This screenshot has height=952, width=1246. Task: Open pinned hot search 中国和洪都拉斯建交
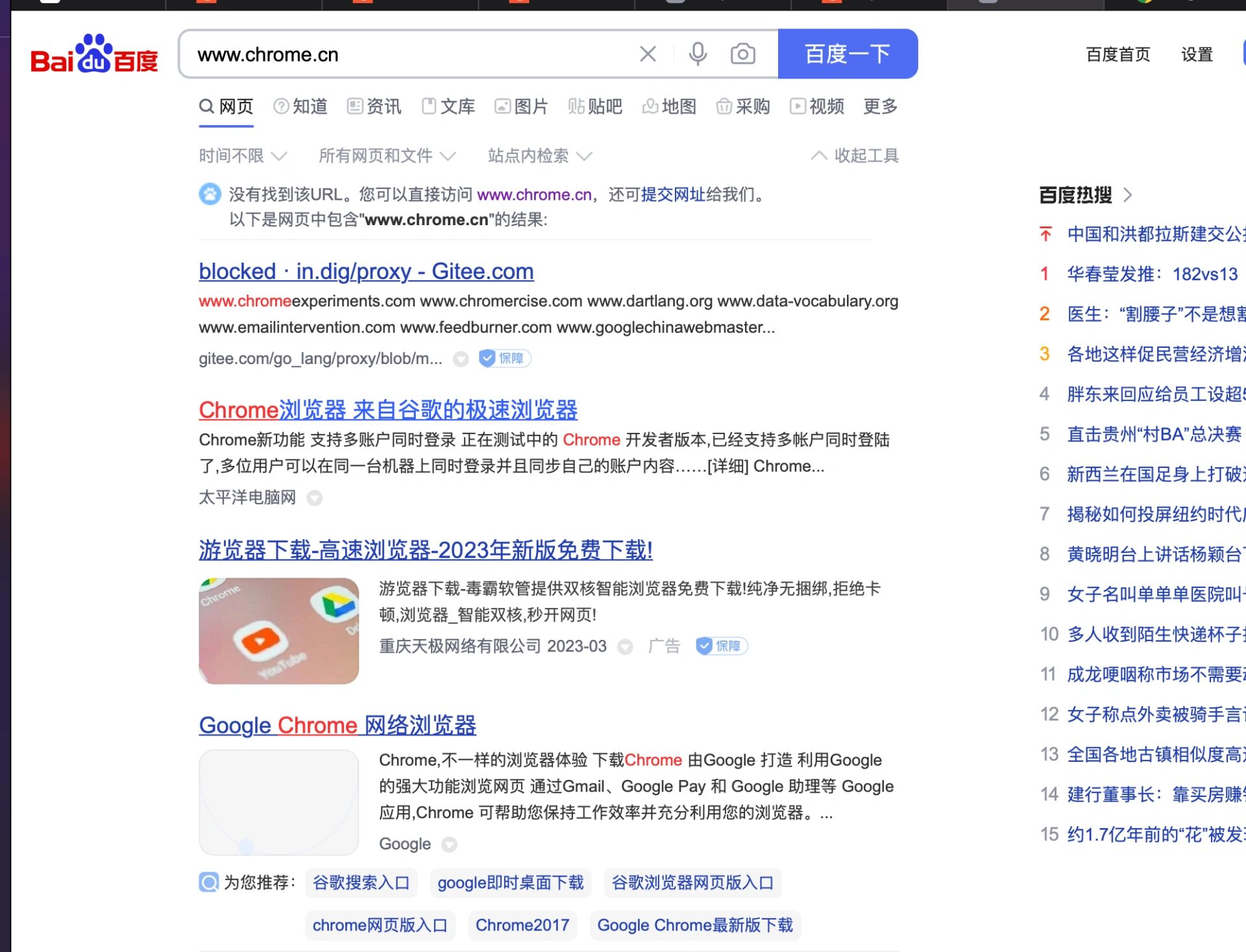pyautogui.click(x=1155, y=234)
